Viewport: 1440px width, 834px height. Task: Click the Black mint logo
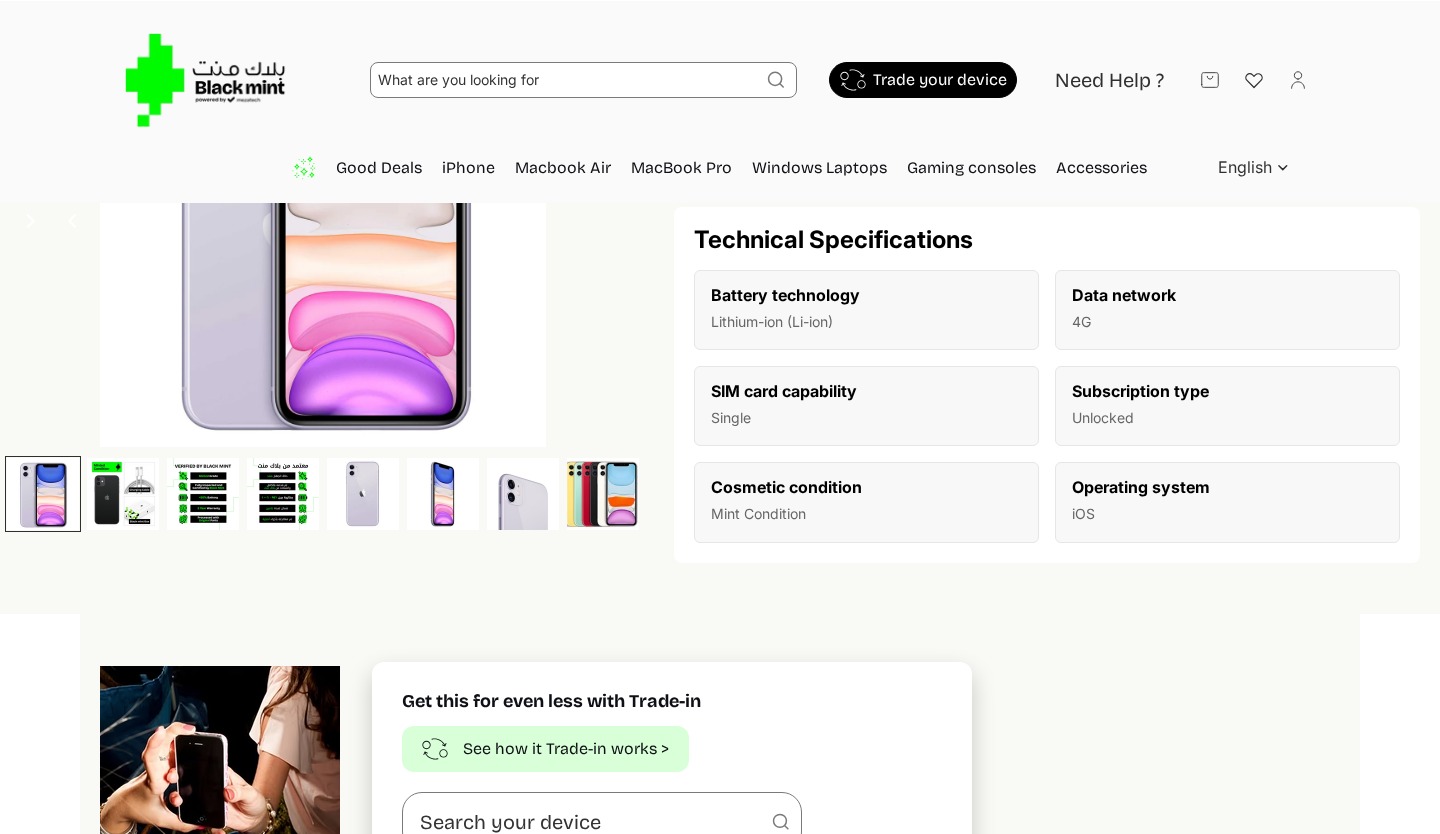pos(205,80)
